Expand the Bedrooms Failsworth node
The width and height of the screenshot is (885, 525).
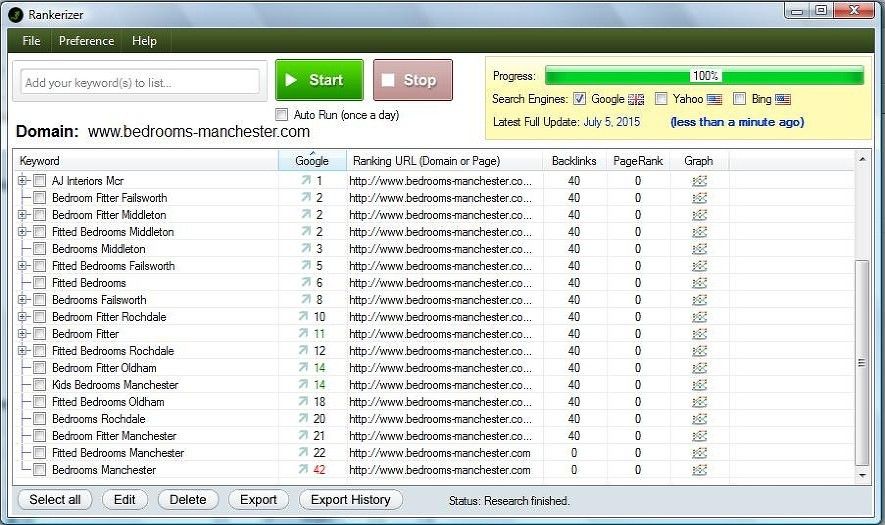[x=23, y=299]
